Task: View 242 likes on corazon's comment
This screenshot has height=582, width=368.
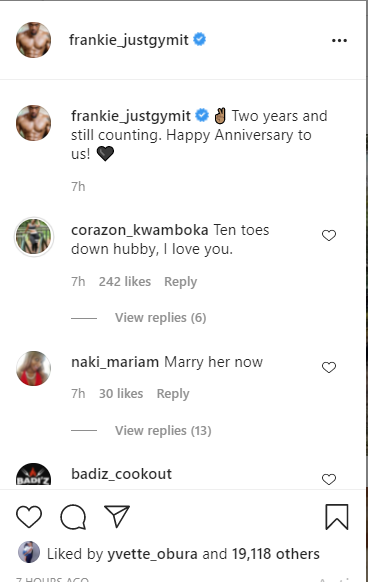Action: point(125,282)
